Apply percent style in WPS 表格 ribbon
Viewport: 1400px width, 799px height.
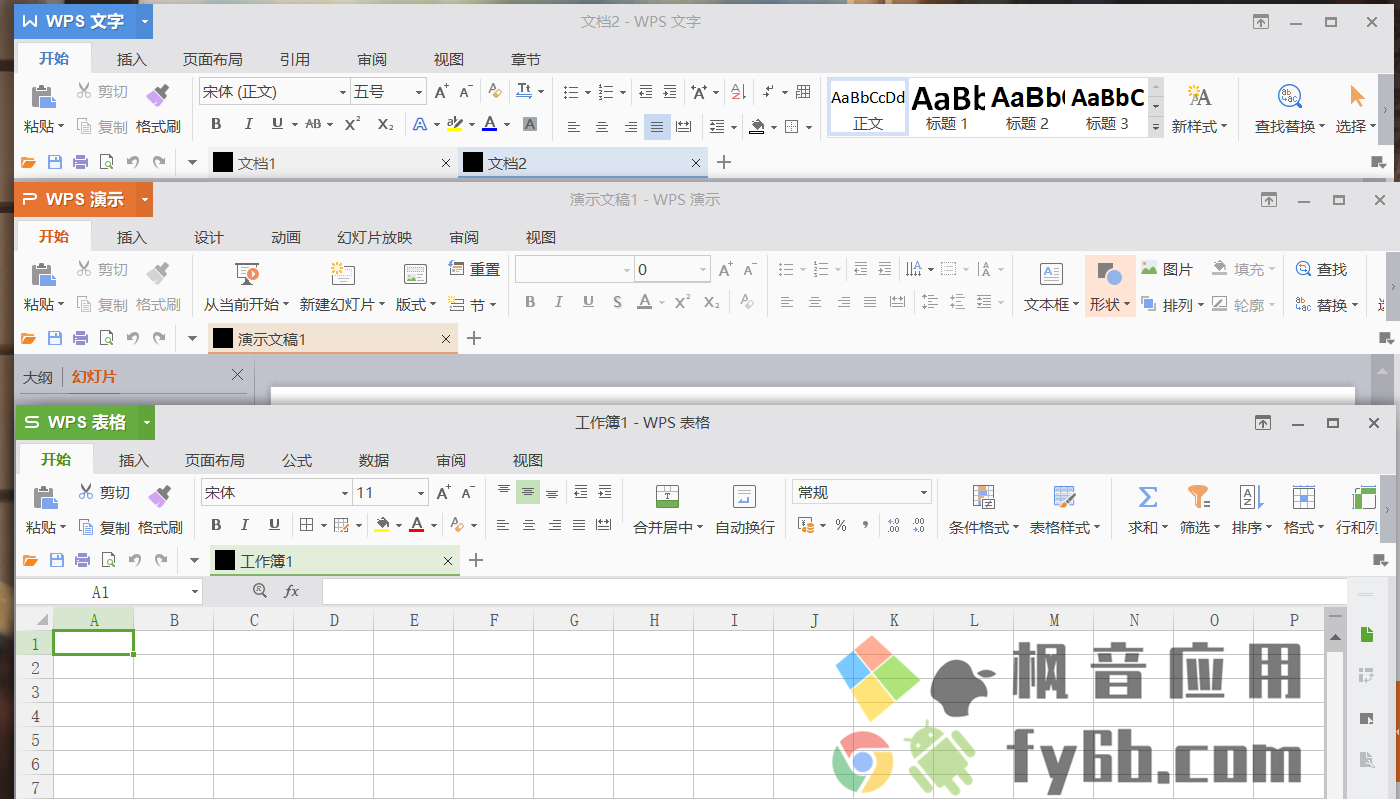point(841,525)
